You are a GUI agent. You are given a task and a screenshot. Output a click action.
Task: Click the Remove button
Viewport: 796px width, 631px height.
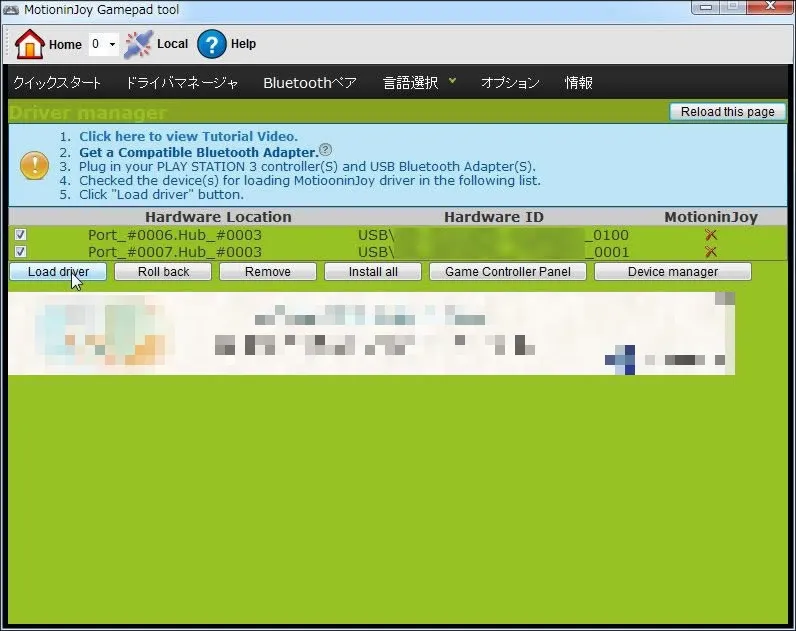point(268,272)
